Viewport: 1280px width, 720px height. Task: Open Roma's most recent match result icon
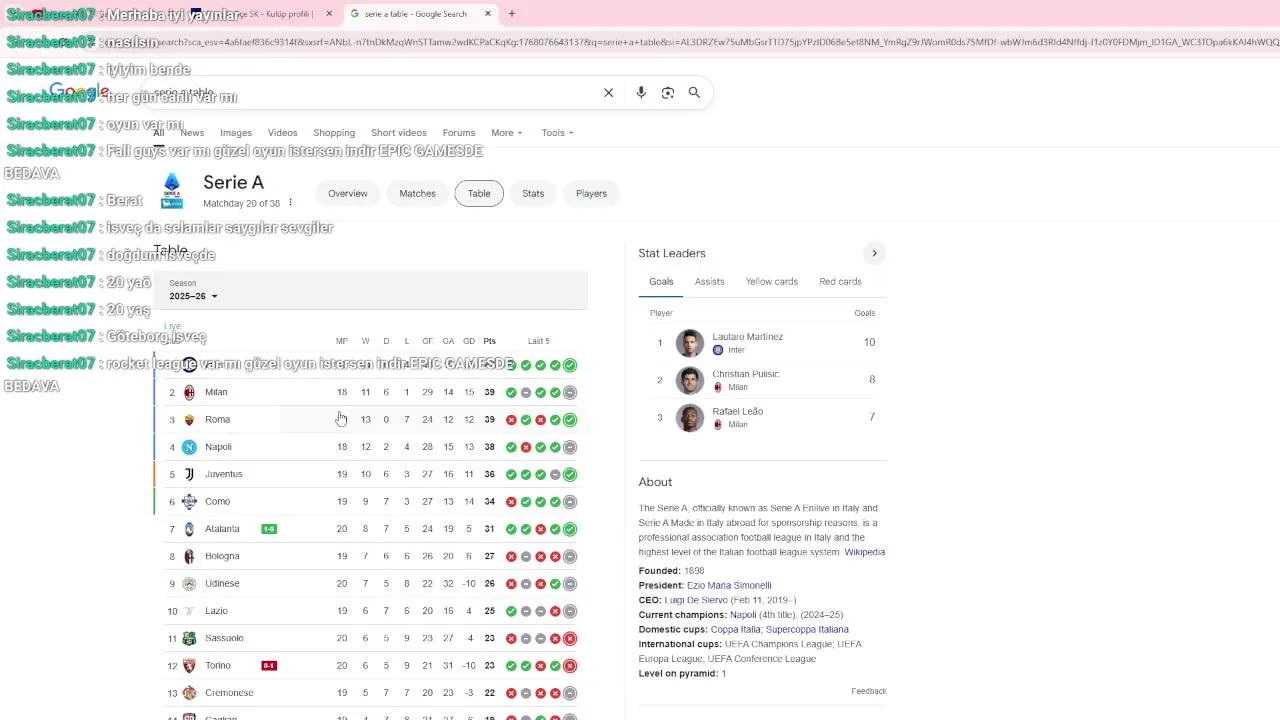pos(570,420)
